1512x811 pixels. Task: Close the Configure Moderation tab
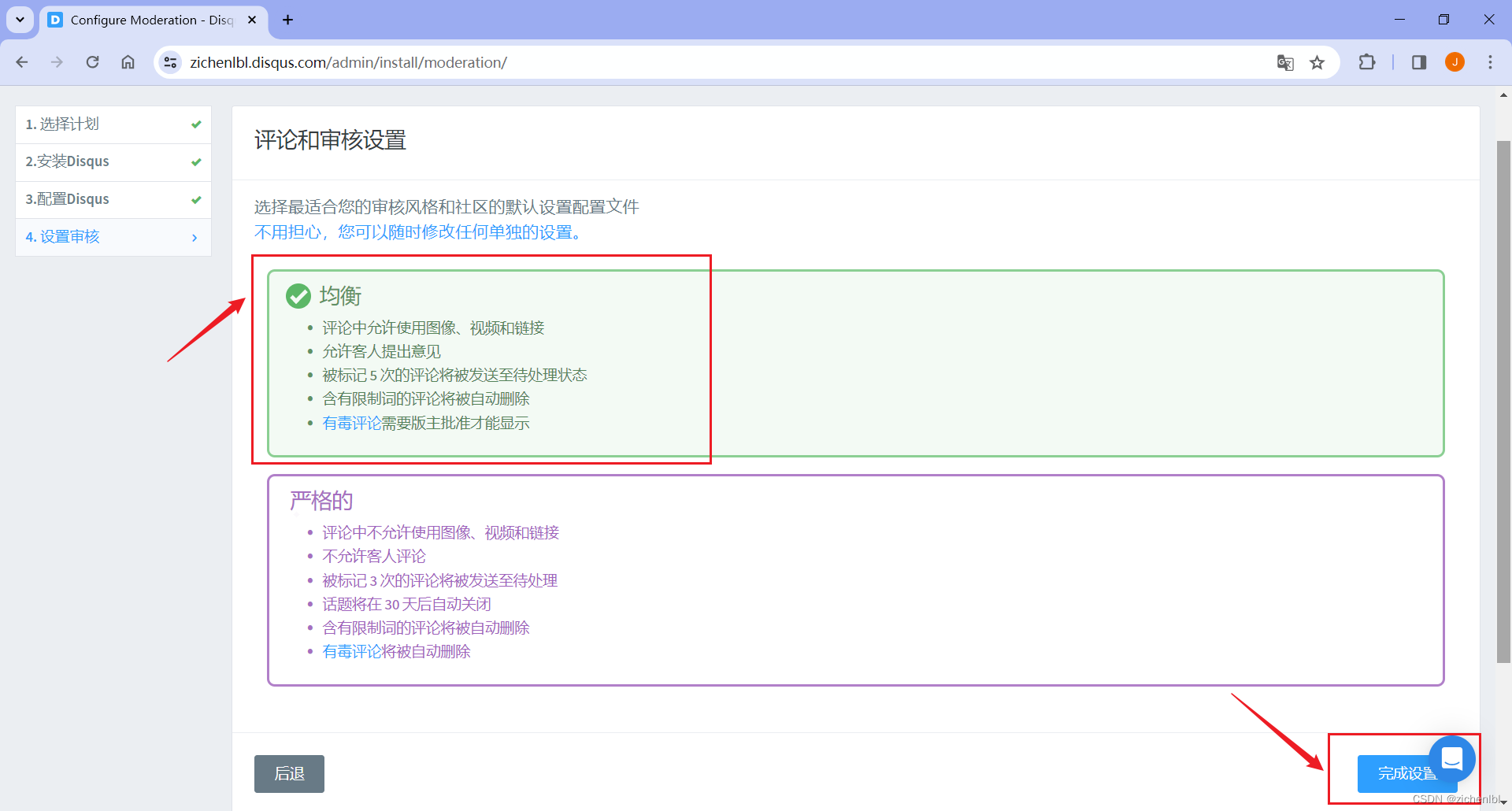click(x=252, y=20)
